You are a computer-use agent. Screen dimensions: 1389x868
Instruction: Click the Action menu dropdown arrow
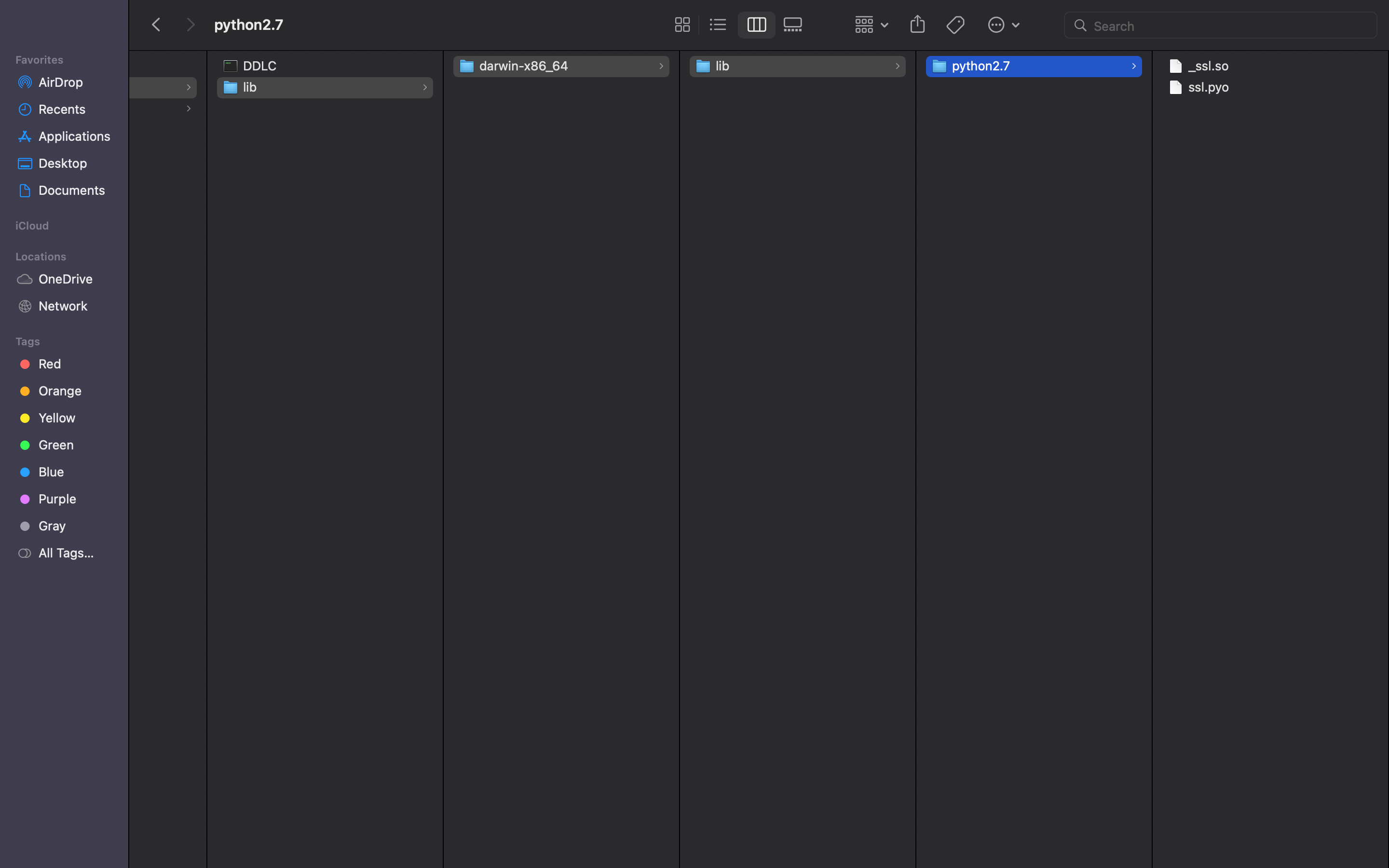point(1015,25)
